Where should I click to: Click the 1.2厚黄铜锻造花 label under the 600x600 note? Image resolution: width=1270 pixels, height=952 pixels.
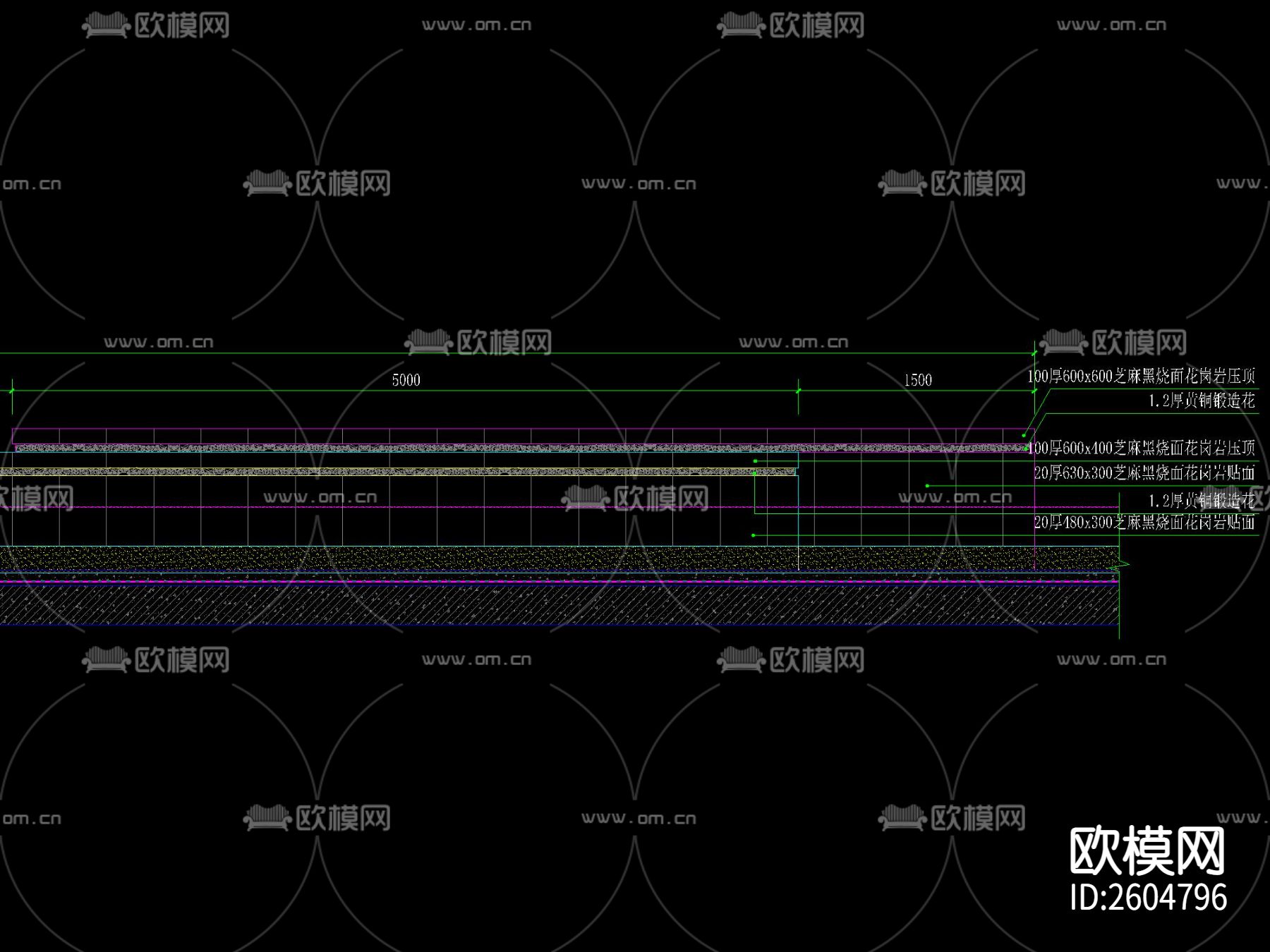(x=1202, y=401)
